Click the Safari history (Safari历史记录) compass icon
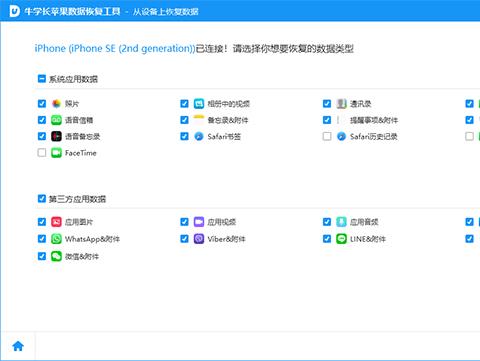The width and height of the screenshot is (480, 361). click(341, 136)
